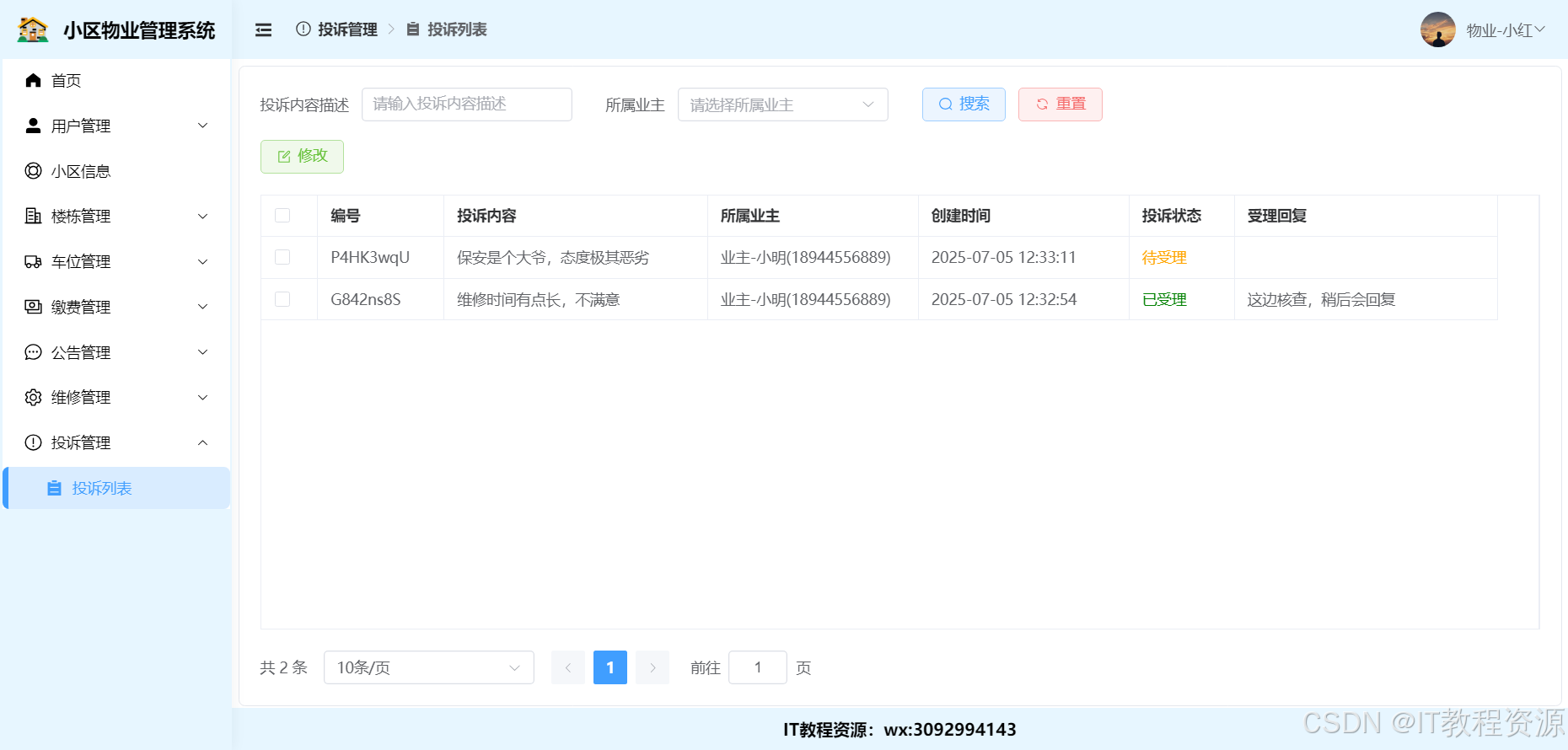Click the 小区信息 lifebuoy icon
This screenshot has height=750, width=1568.
[x=33, y=171]
